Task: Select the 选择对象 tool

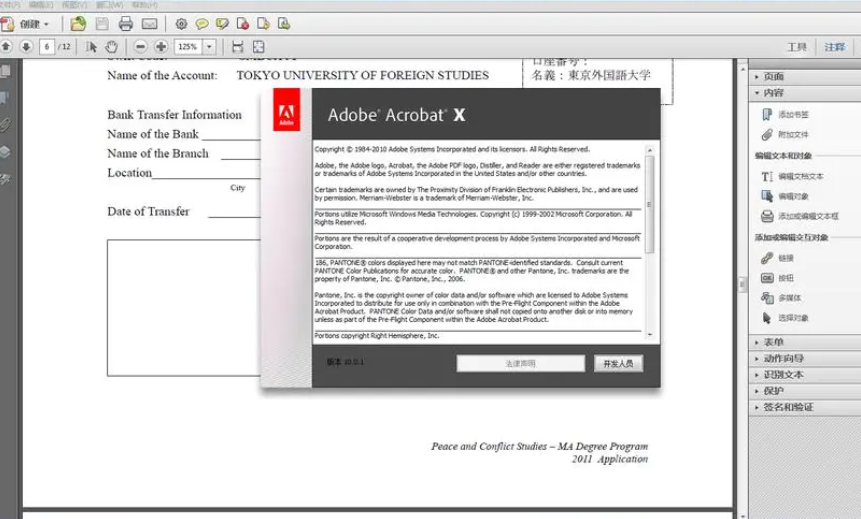Action: [x=785, y=318]
